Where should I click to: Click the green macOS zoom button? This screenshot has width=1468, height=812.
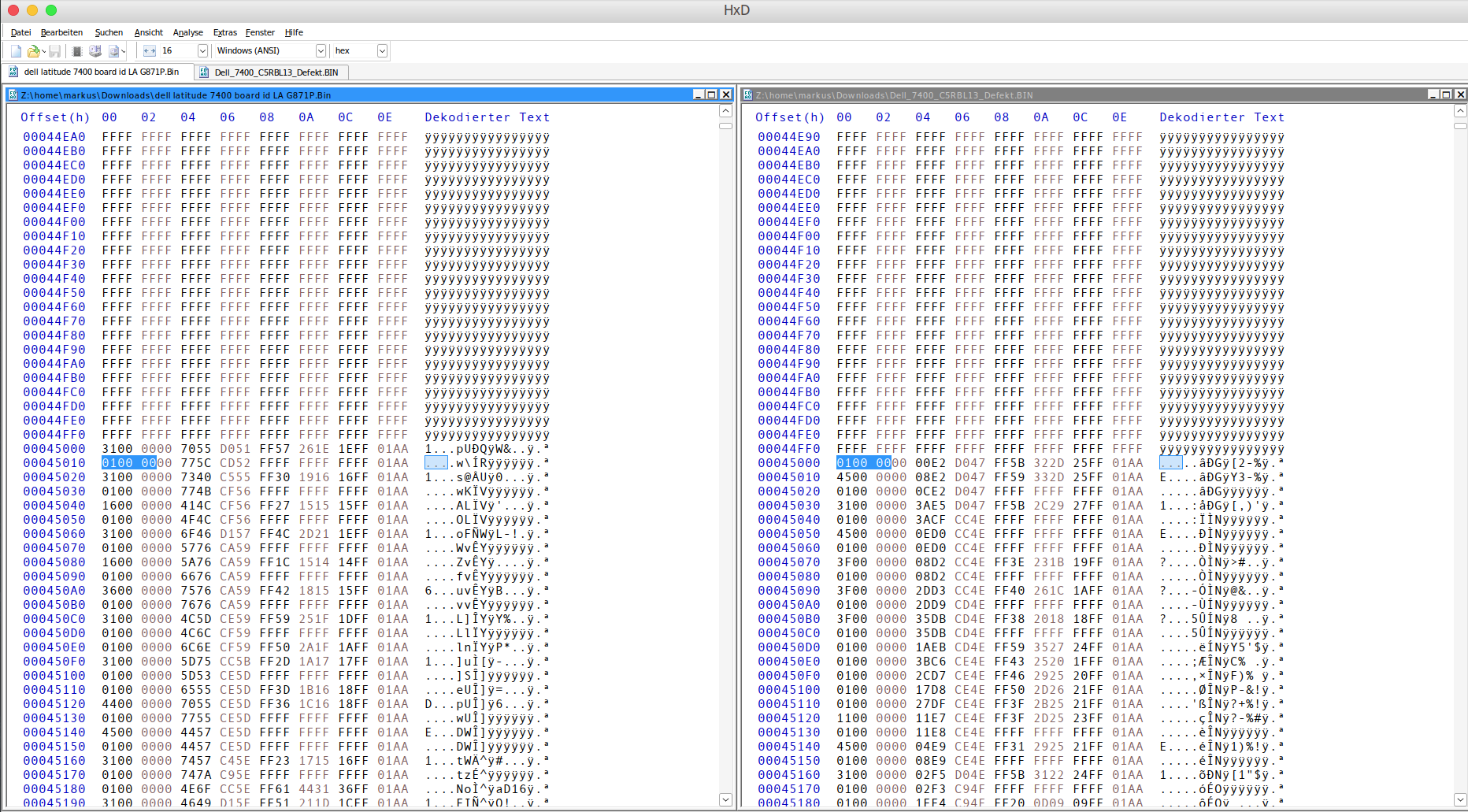[51, 10]
